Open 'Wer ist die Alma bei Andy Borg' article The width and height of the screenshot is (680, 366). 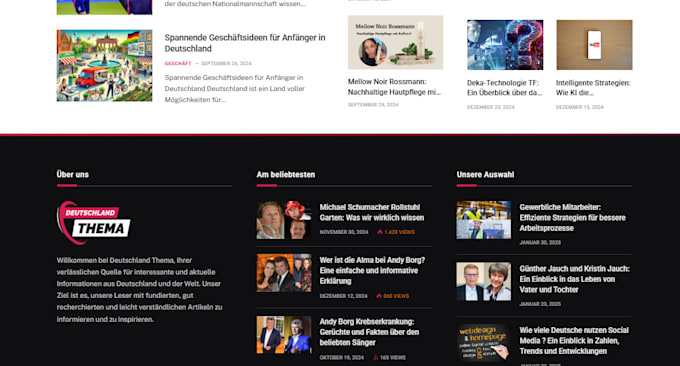tap(372, 271)
